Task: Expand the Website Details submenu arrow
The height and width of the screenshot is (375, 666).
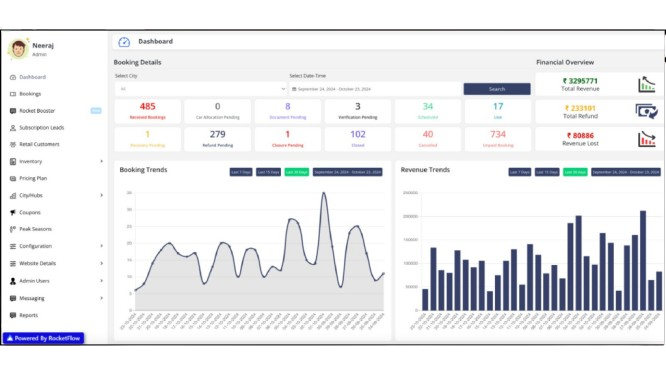Action: click(x=102, y=263)
